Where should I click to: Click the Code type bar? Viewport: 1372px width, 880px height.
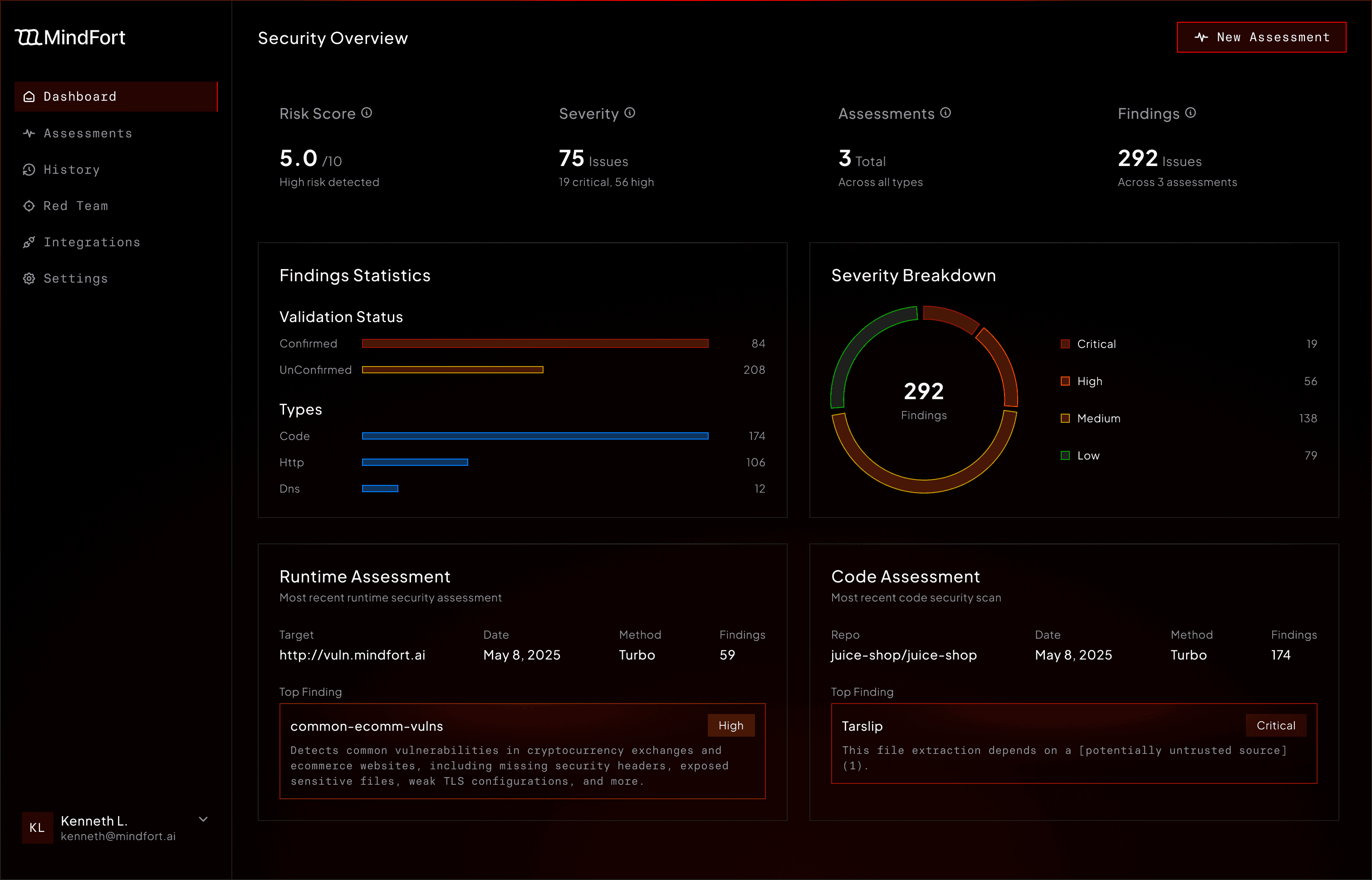point(535,436)
